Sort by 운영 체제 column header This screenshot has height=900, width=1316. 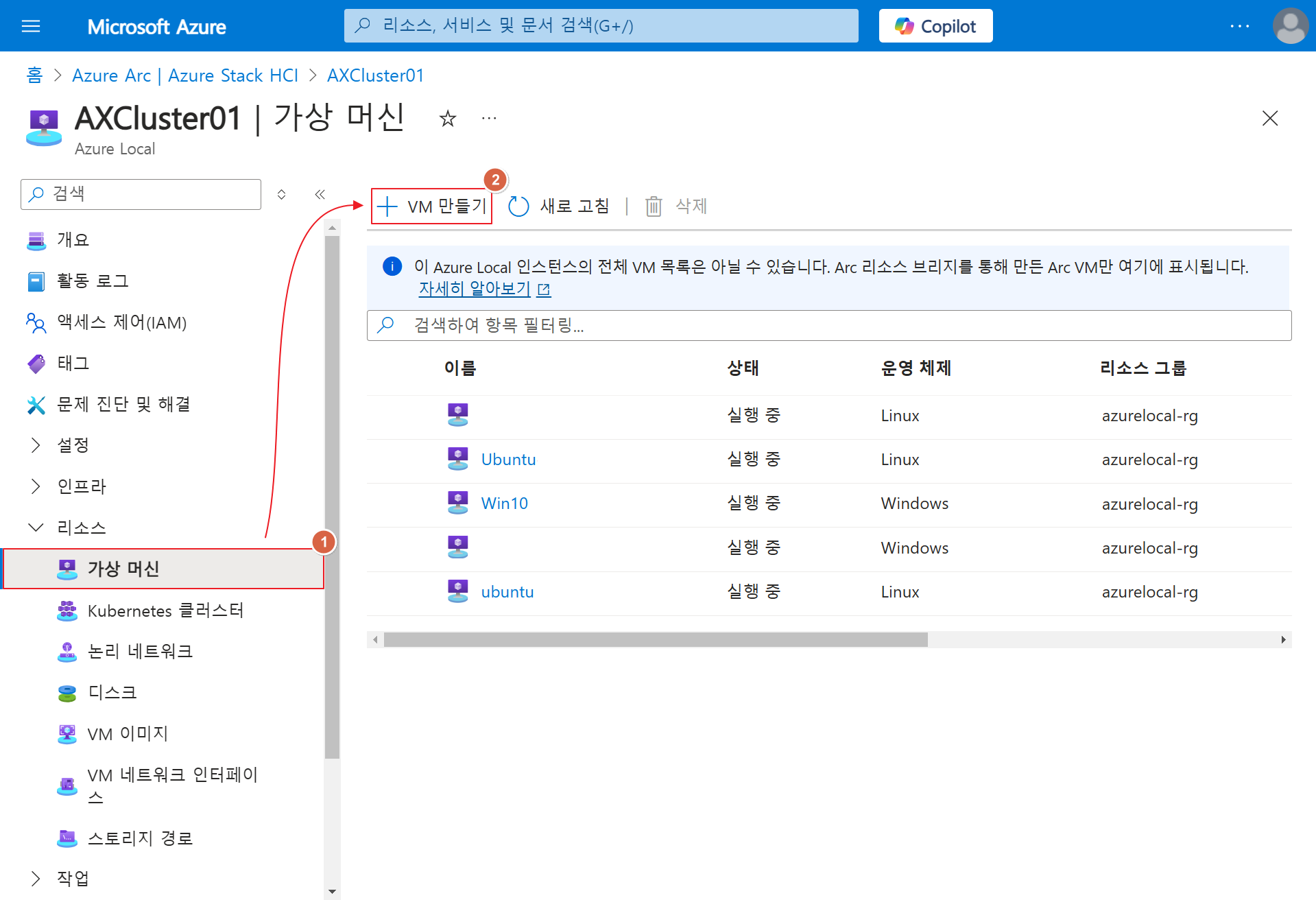[916, 368]
